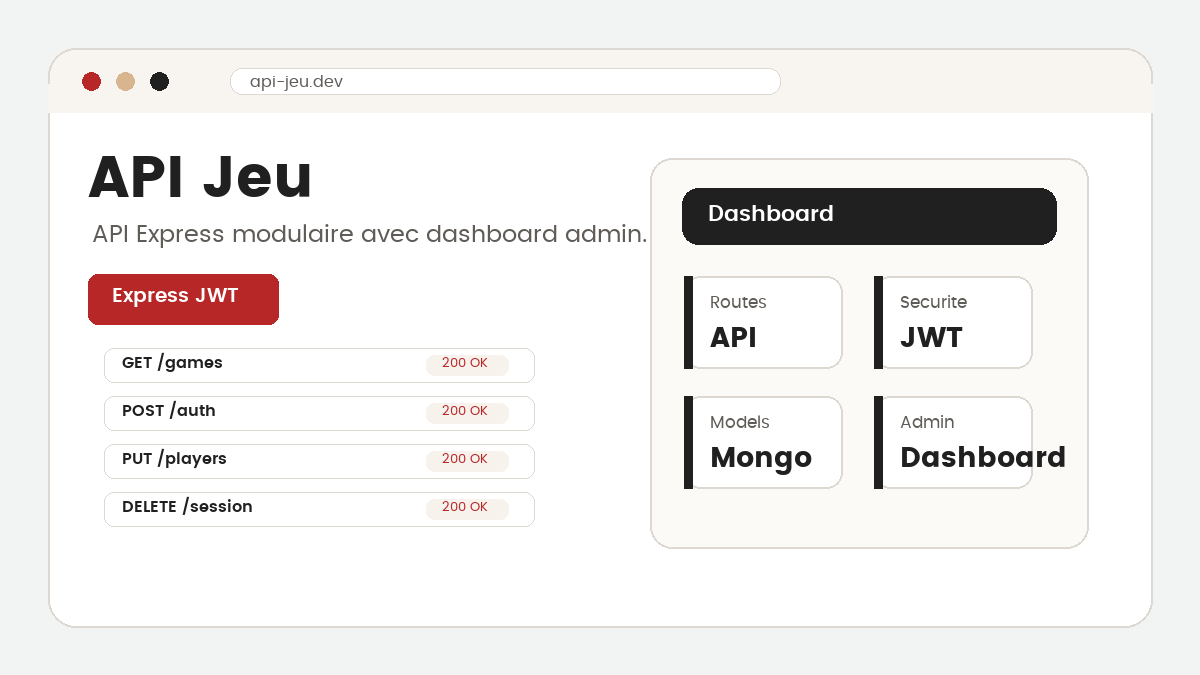1200x675 pixels.
Task: Select the Express JWT badge
Action: [183, 299]
